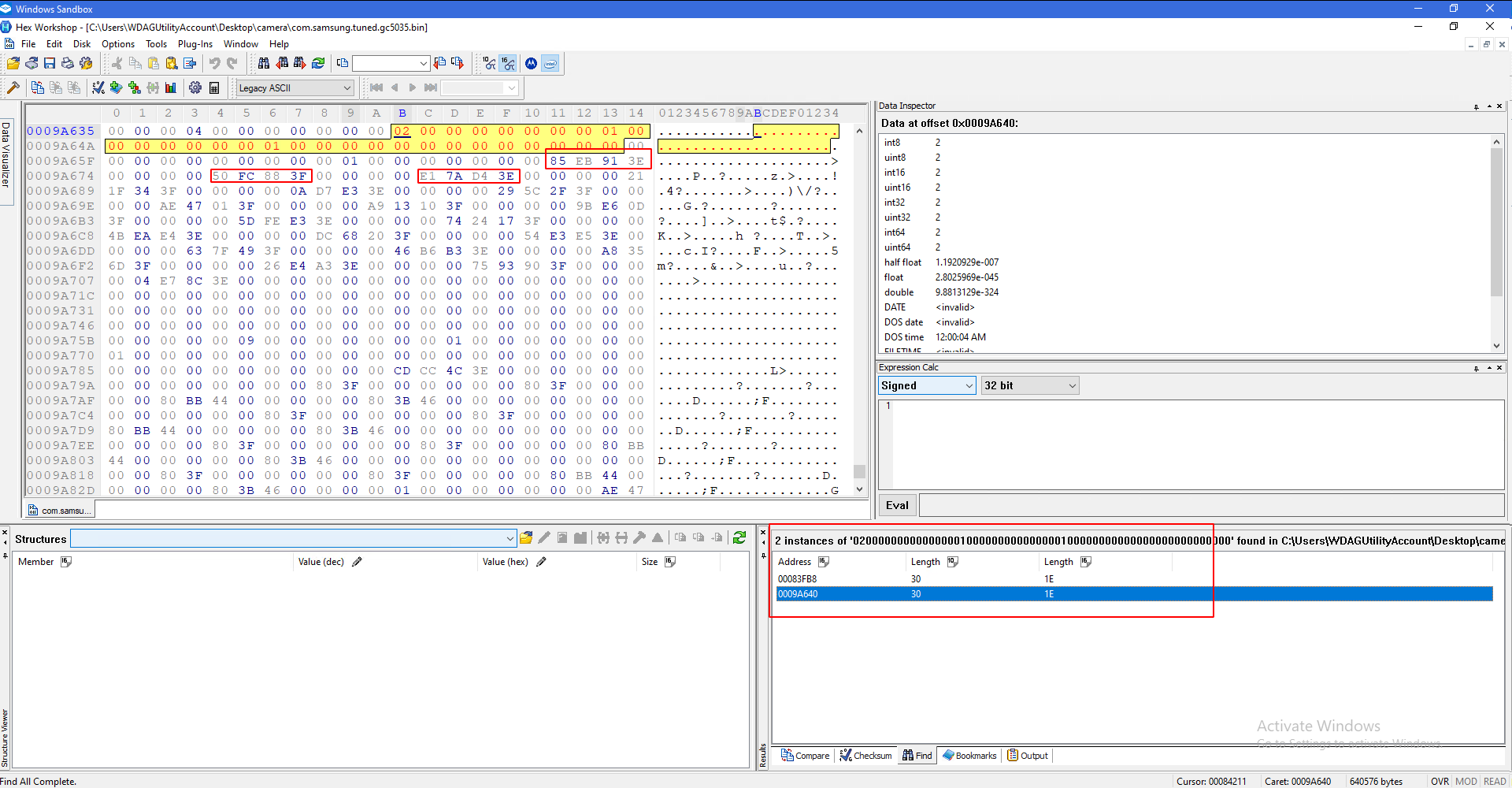The width and height of the screenshot is (1512, 788).
Task: Open structure library folder icon
Action: tap(526, 538)
